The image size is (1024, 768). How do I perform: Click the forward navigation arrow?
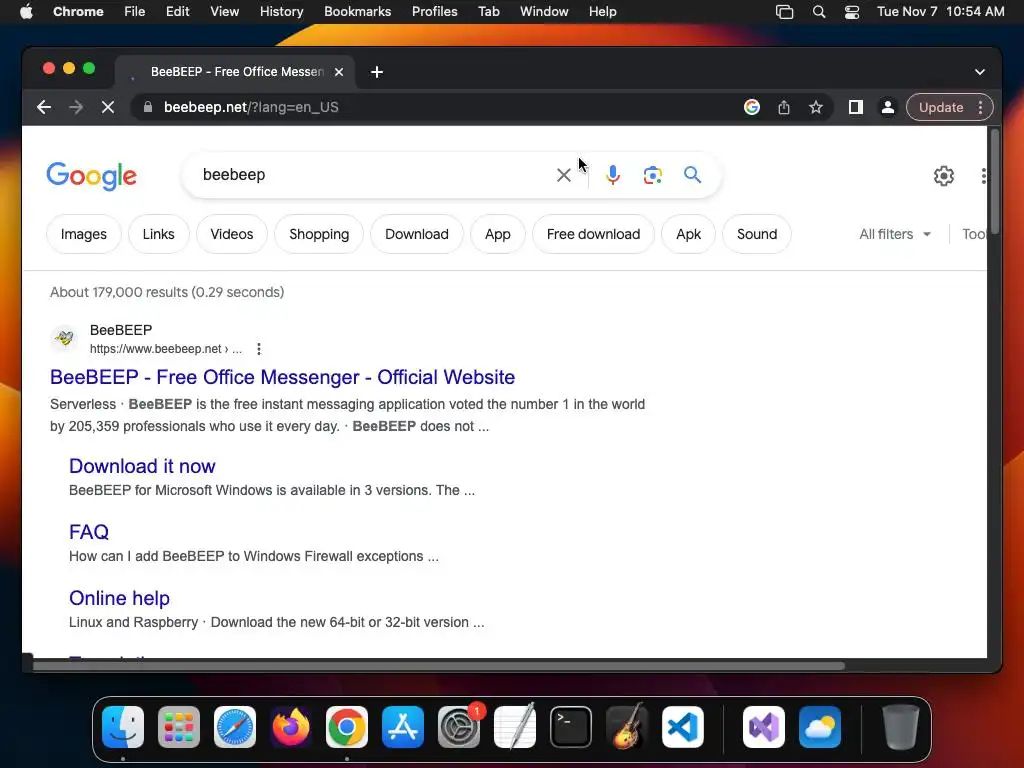76,107
